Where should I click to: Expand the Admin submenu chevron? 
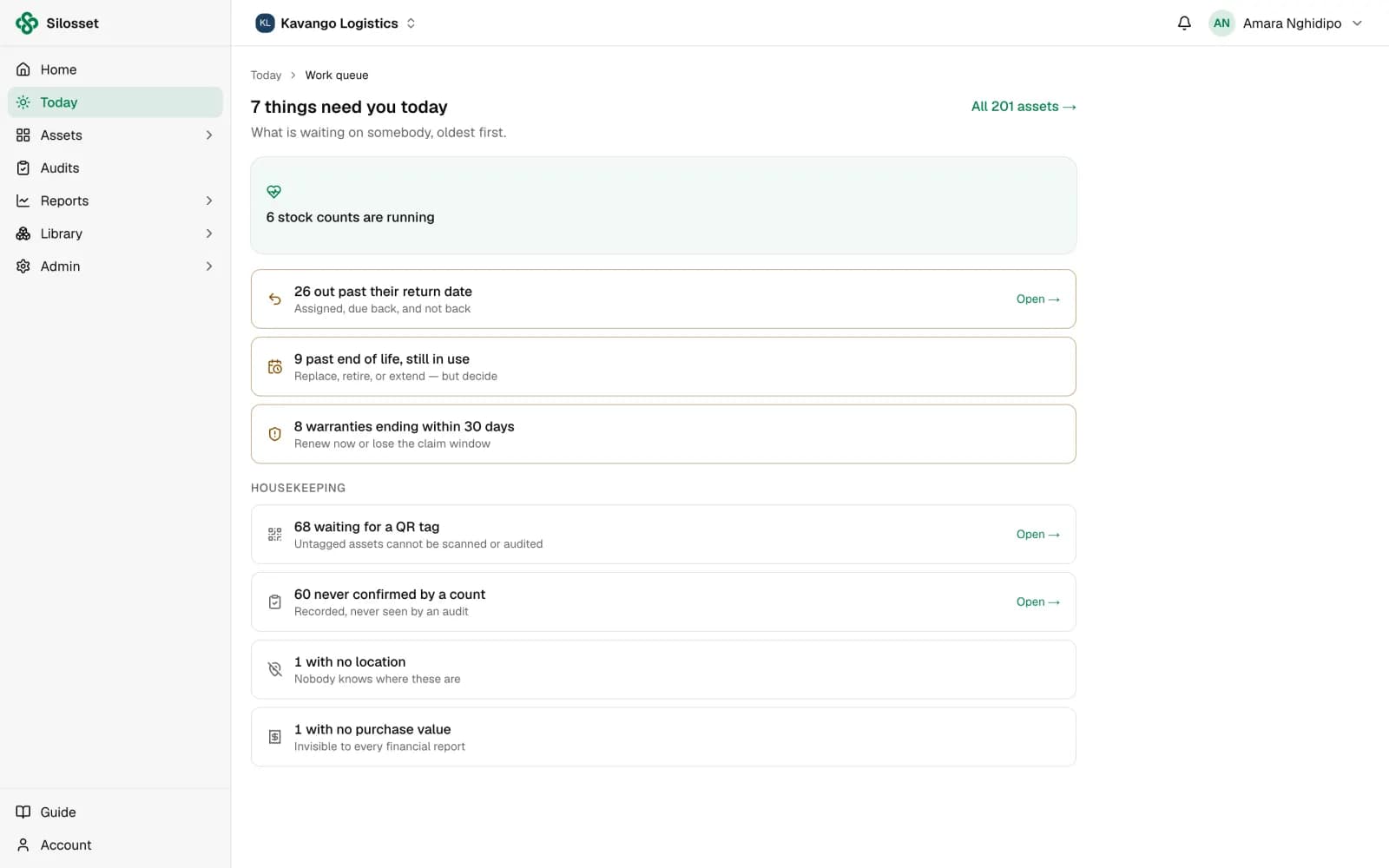[x=209, y=266]
